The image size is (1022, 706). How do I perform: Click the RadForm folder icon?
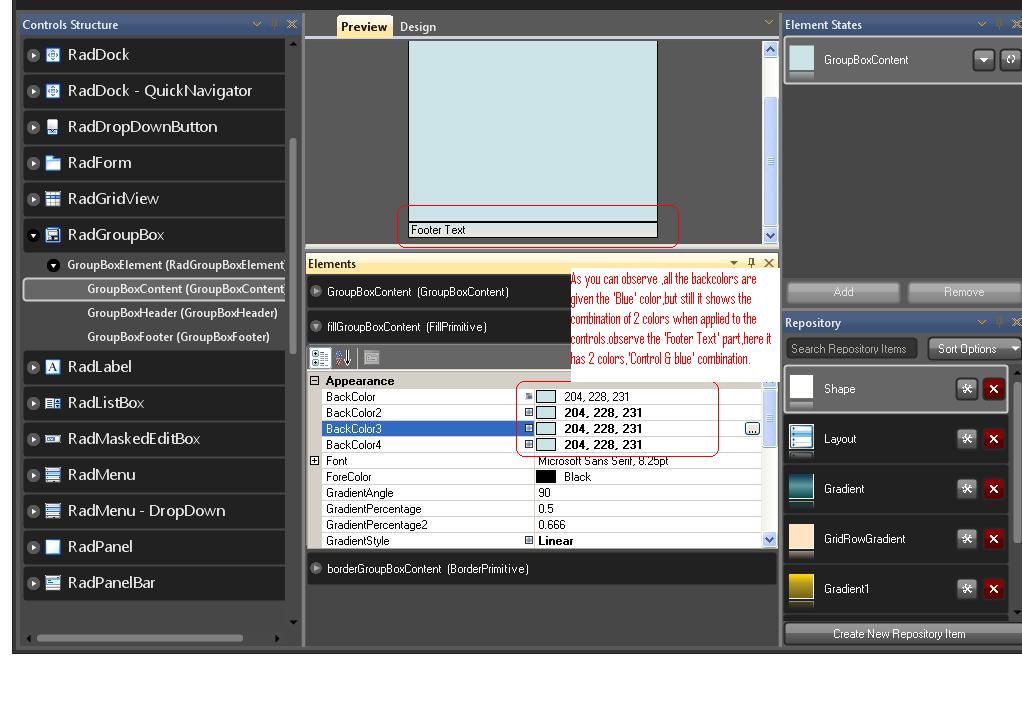(53, 163)
